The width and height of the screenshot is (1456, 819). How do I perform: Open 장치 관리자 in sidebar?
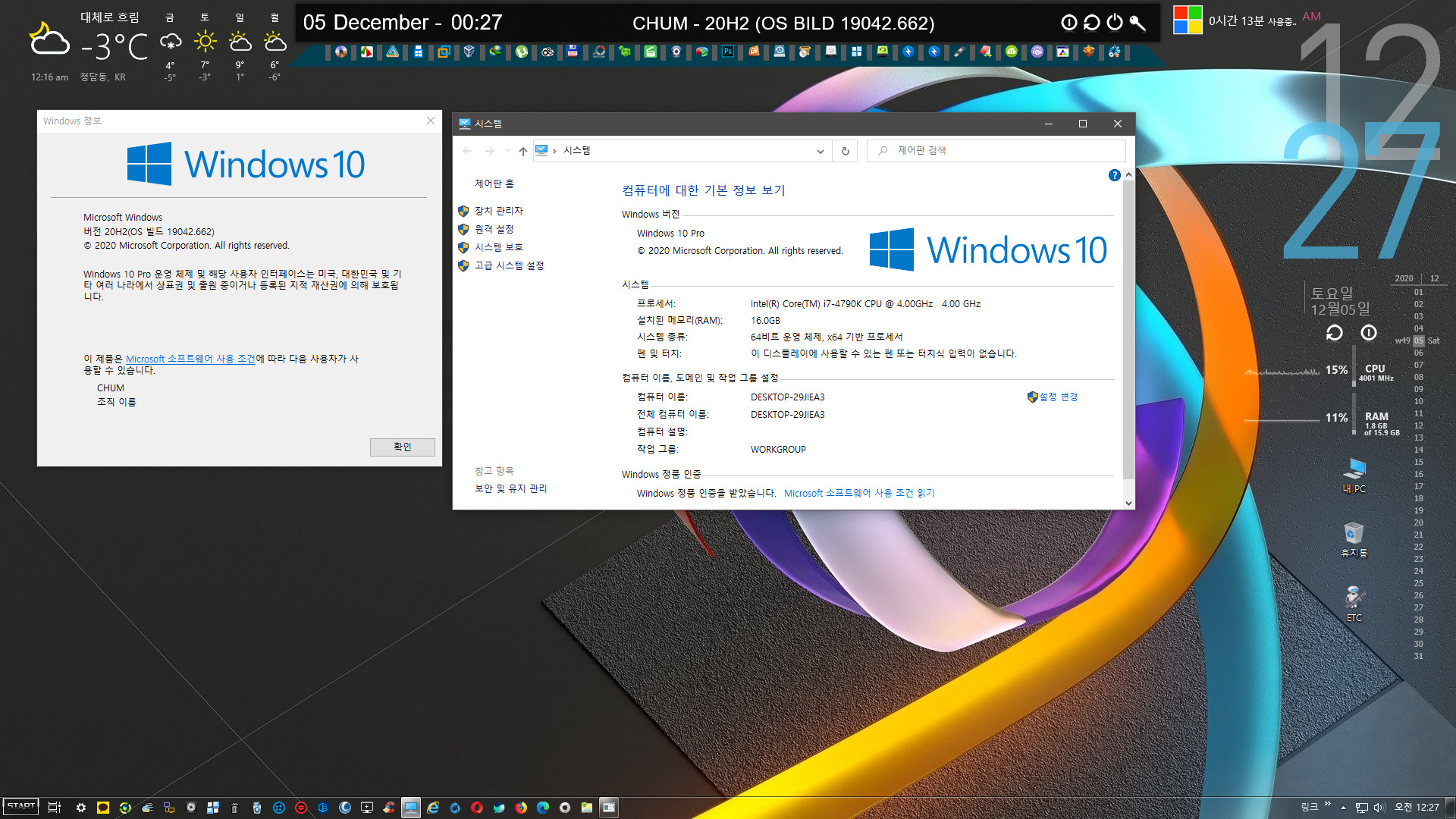point(498,211)
